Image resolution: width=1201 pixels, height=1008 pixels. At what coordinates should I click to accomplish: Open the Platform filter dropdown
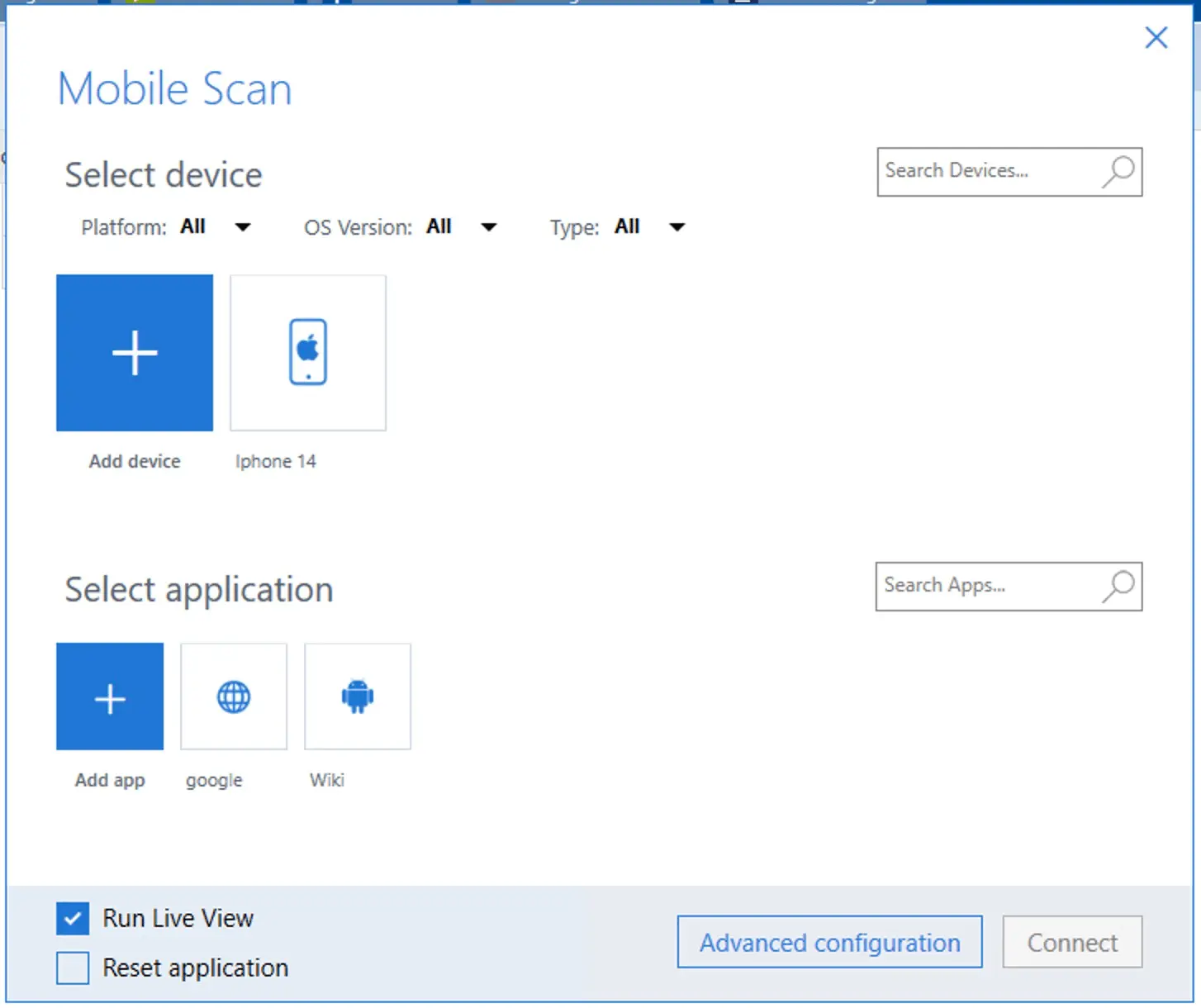242,227
